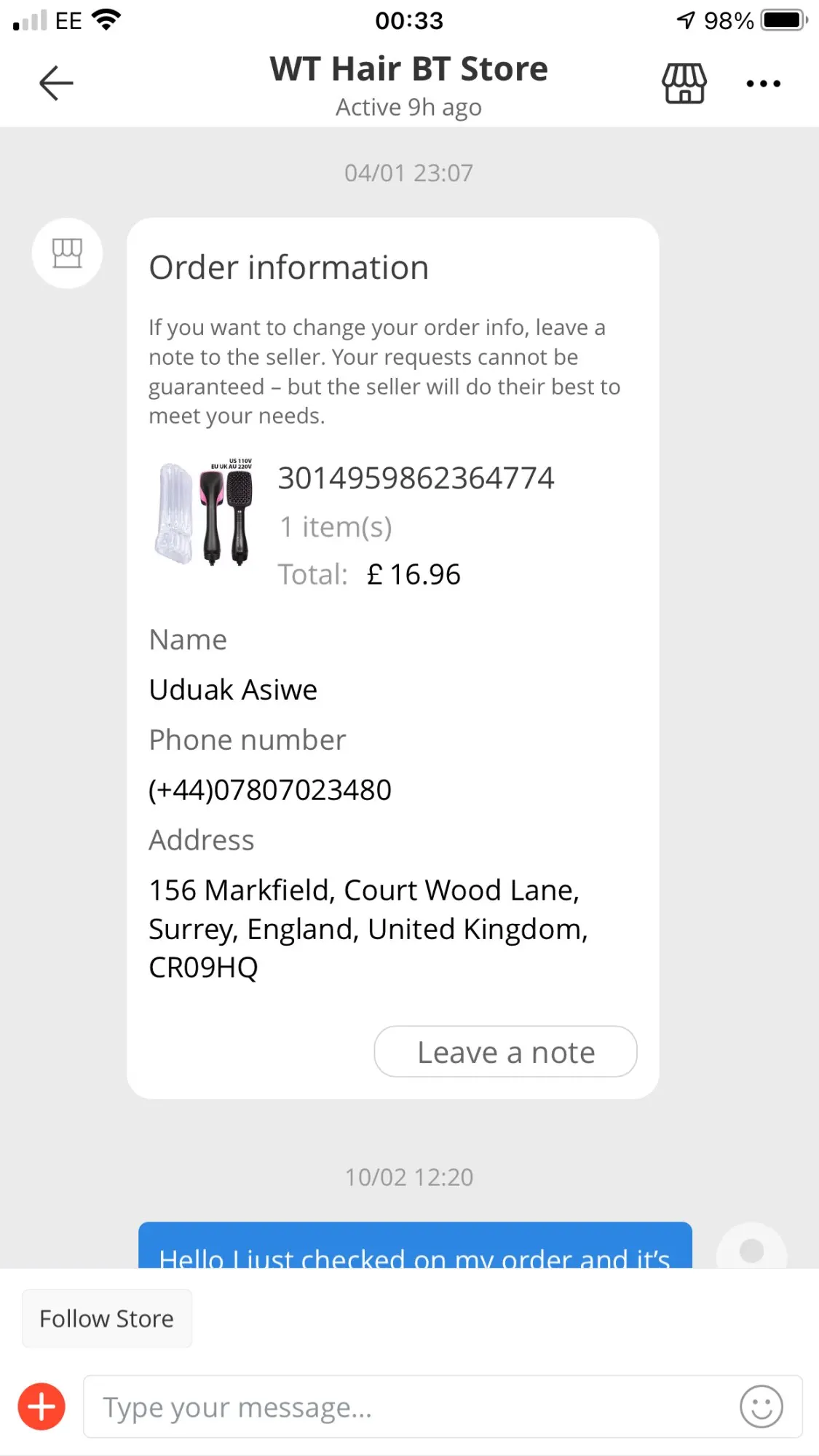Focus the Type your message field
The width and height of the screenshot is (819, 1456).
408,1406
